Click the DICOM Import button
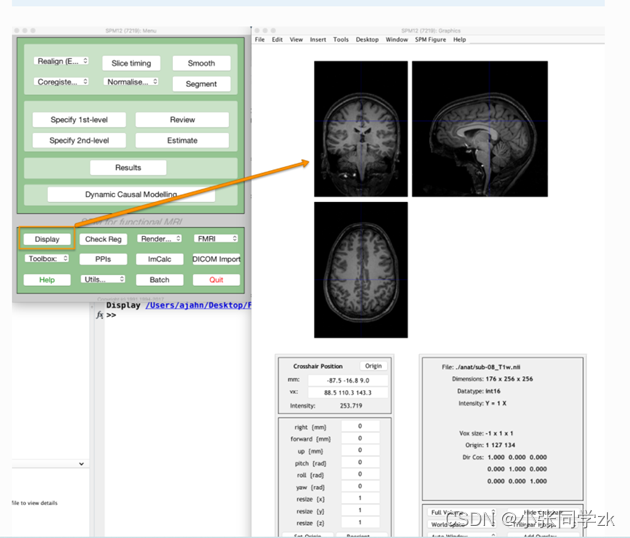630x538 pixels. (x=216, y=259)
